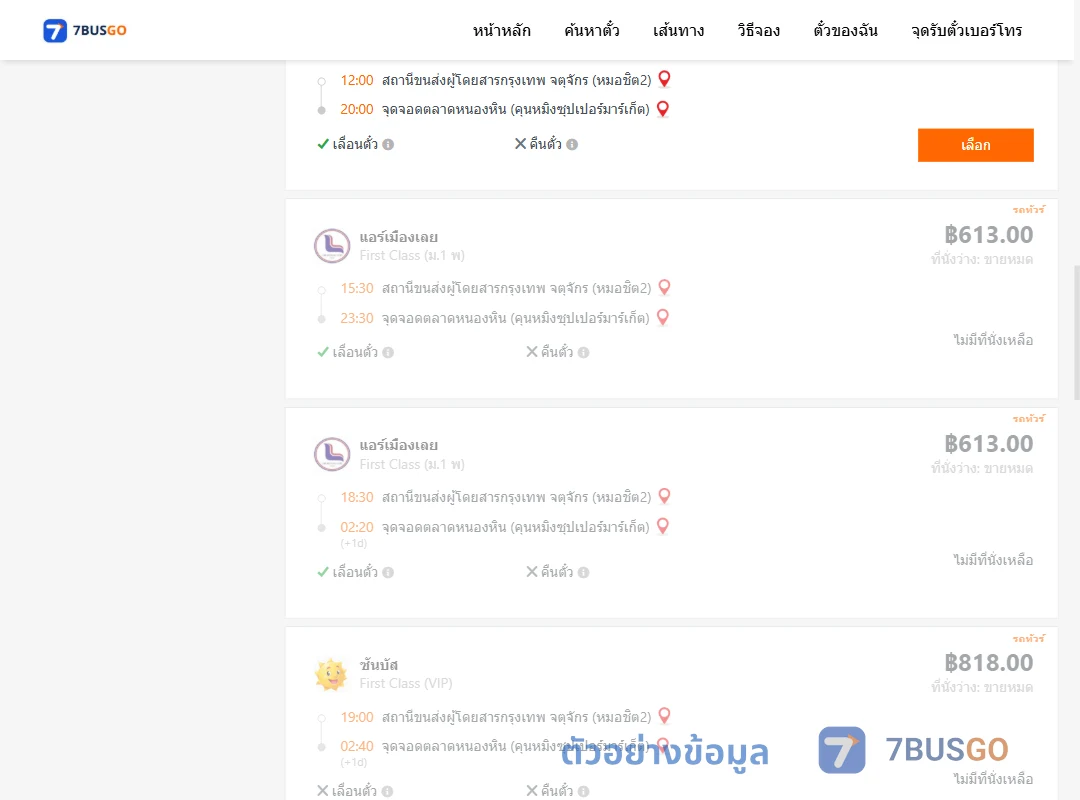Show info icon beside เลื่อนตั๋ว in 12:00 trip
The width and height of the screenshot is (1080, 800).
(x=388, y=145)
